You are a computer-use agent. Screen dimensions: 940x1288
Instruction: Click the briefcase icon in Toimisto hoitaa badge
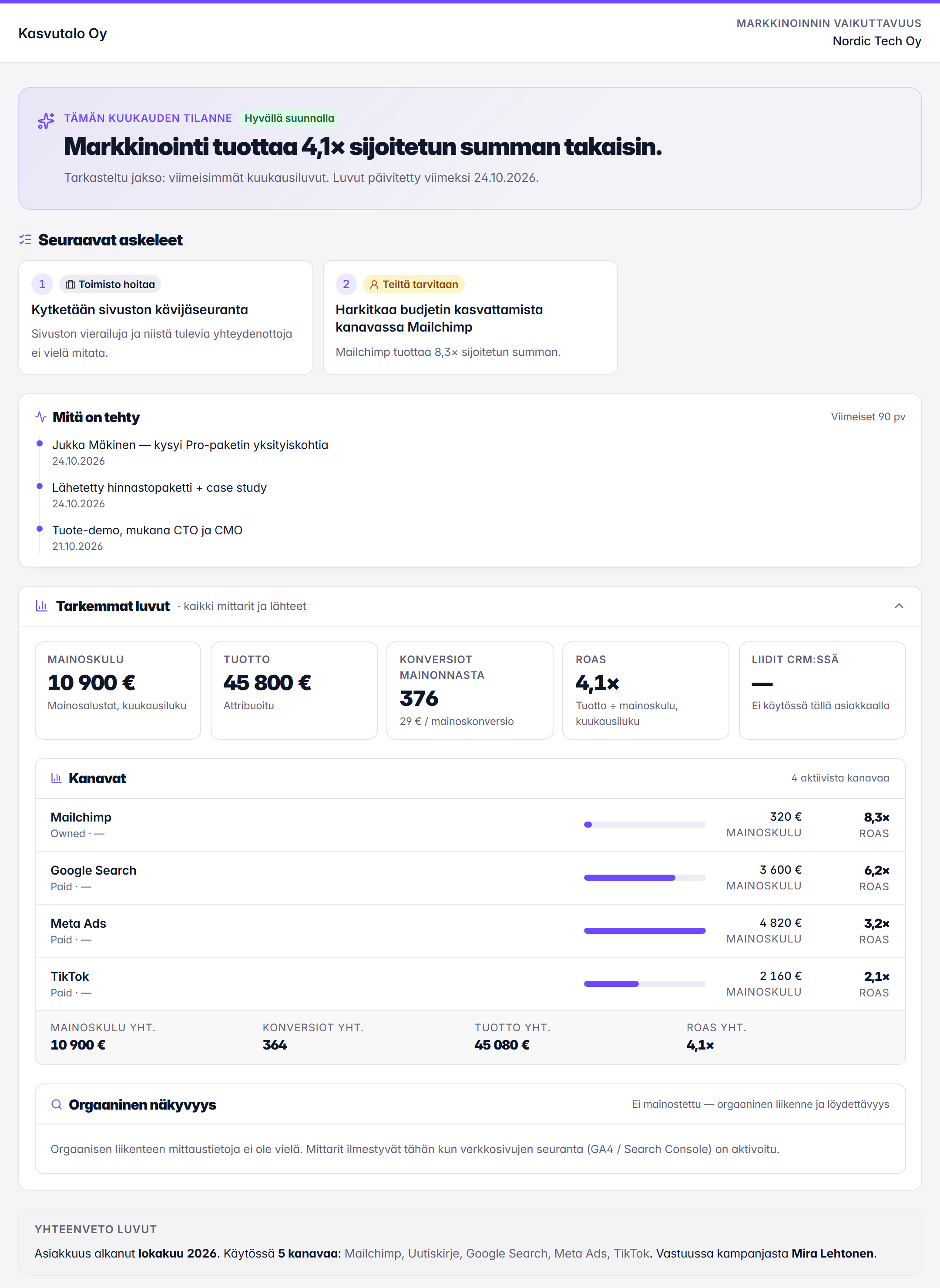[x=70, y=285]
